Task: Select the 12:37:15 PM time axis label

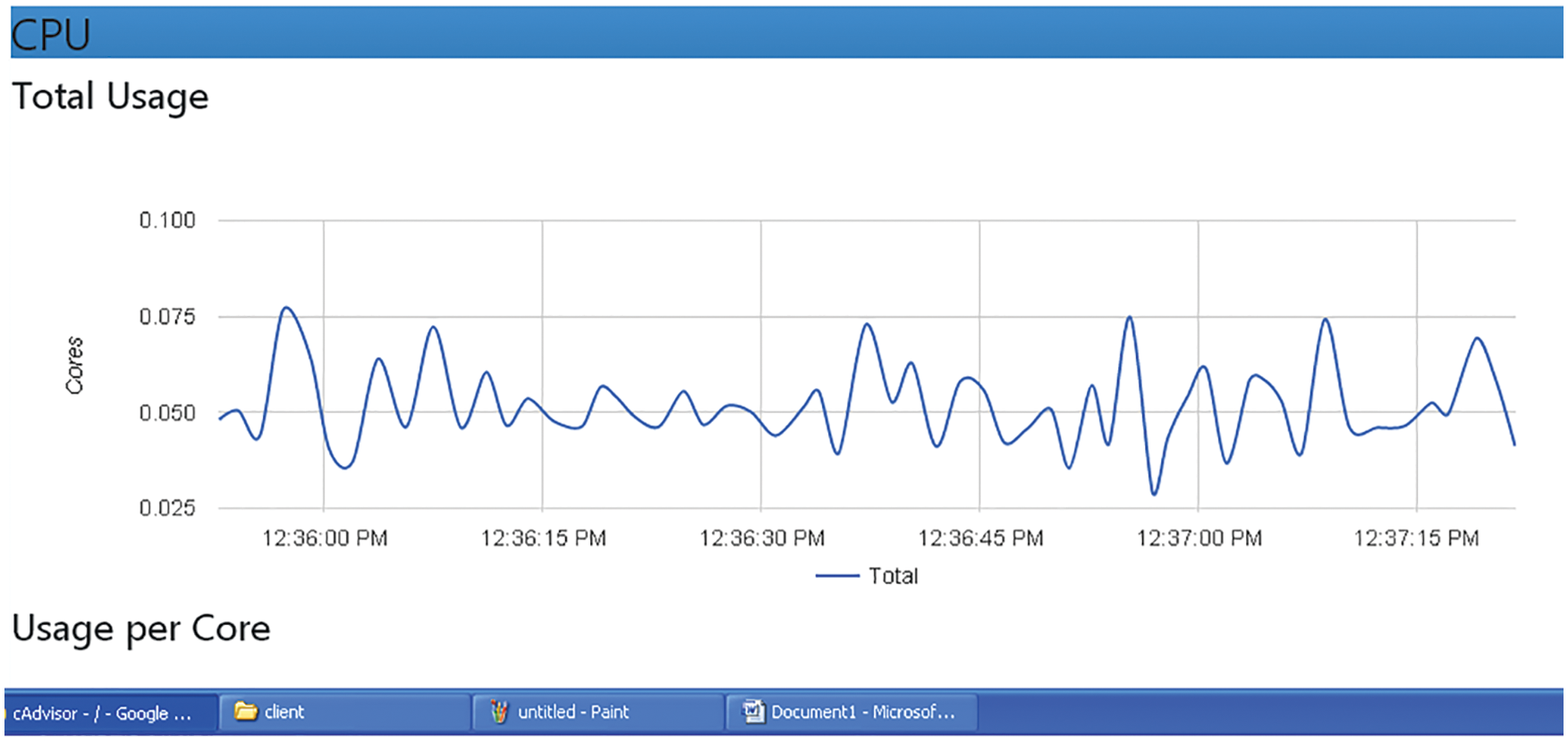Action: click(1416, 538)
